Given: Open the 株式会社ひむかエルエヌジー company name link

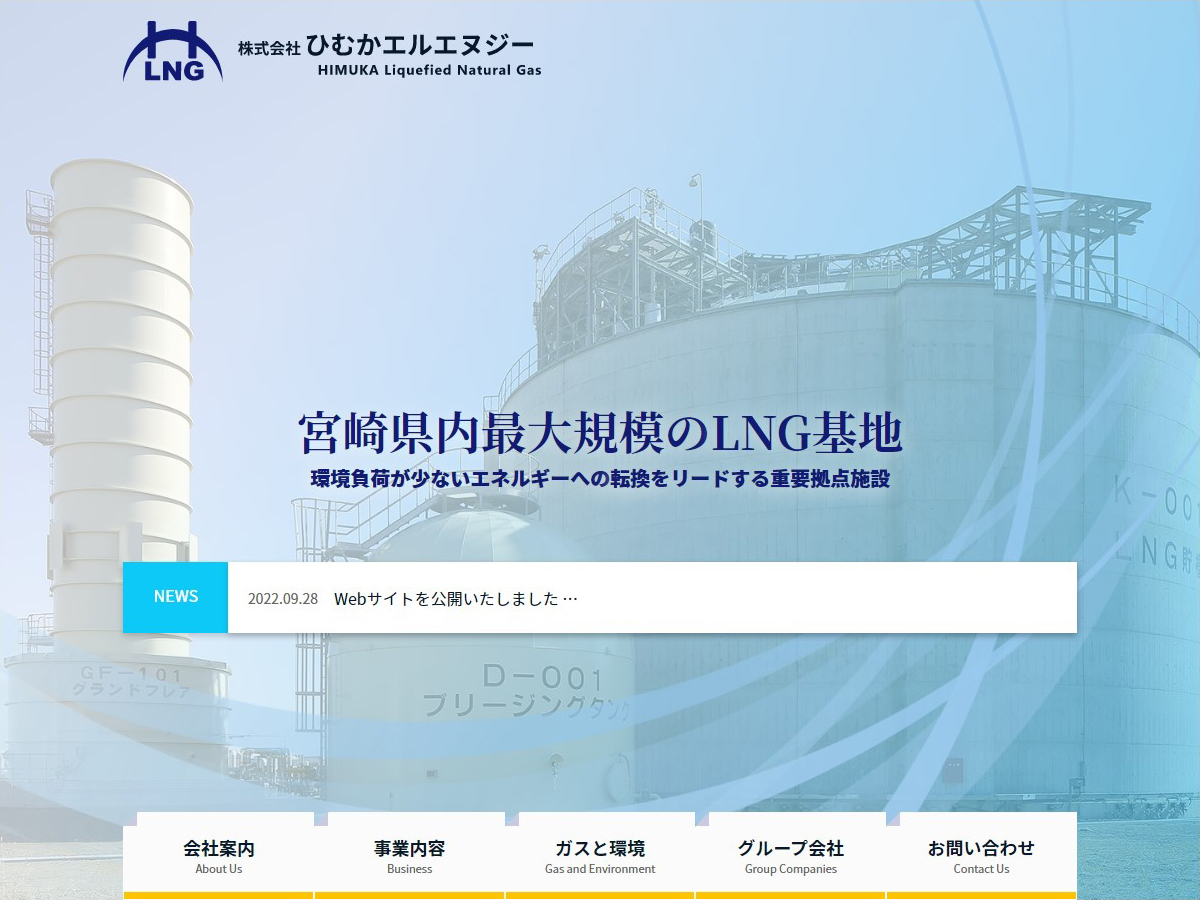Looking at the screenshot, I should 390,56.
